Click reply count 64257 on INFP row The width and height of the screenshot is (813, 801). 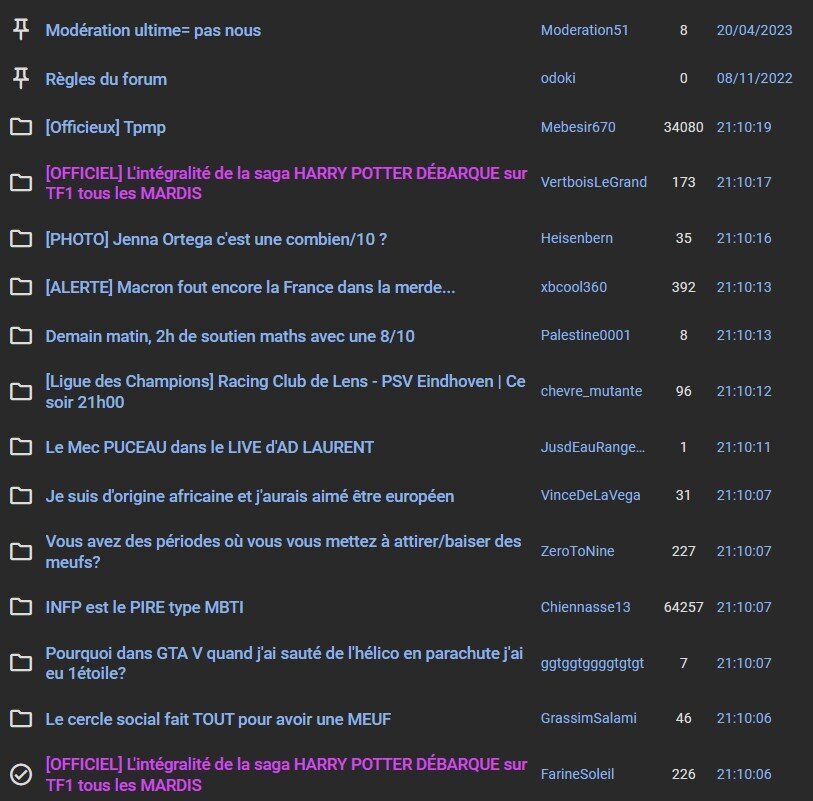683,607
